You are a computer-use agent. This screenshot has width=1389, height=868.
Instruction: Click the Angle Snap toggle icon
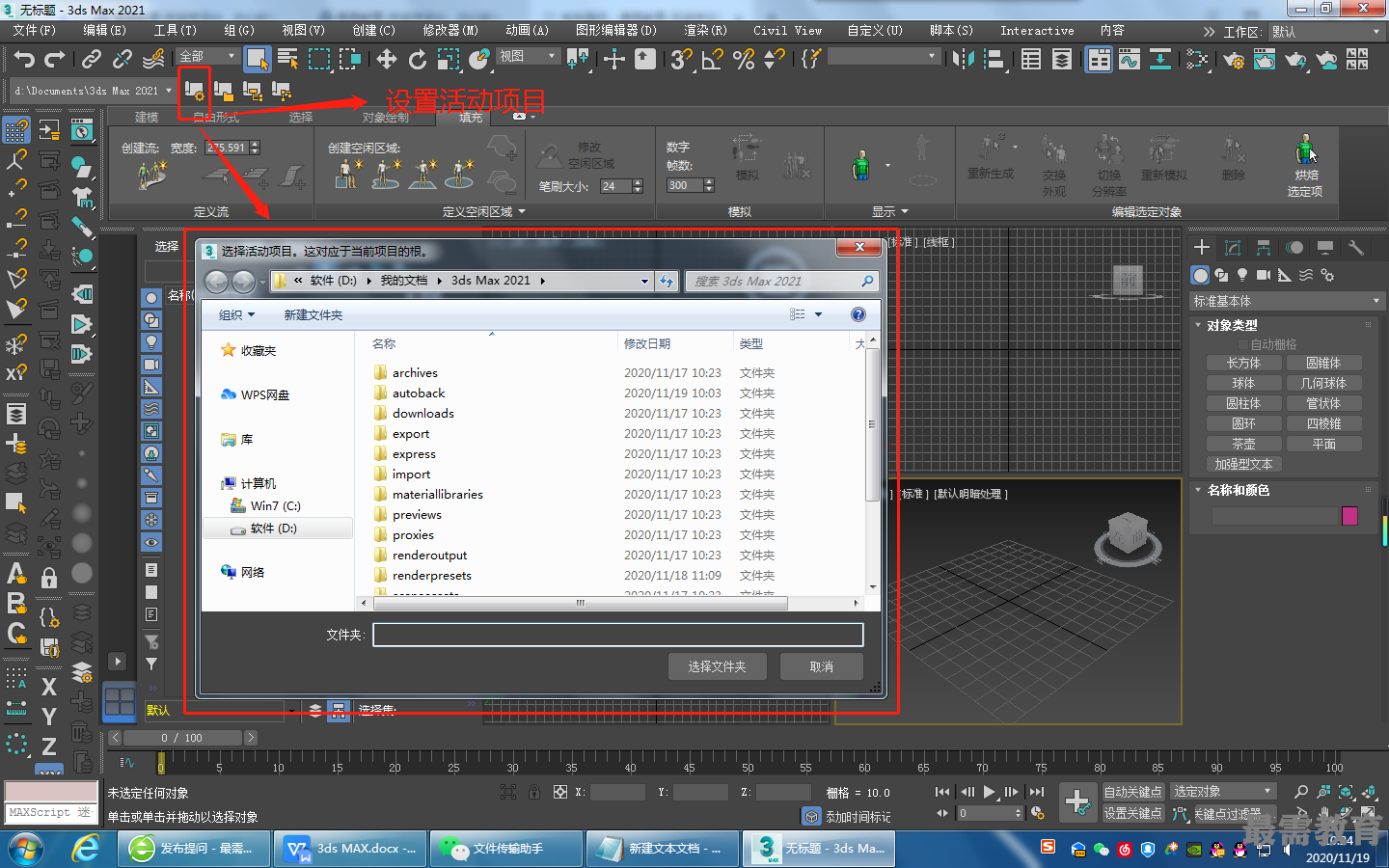(712, 60)
